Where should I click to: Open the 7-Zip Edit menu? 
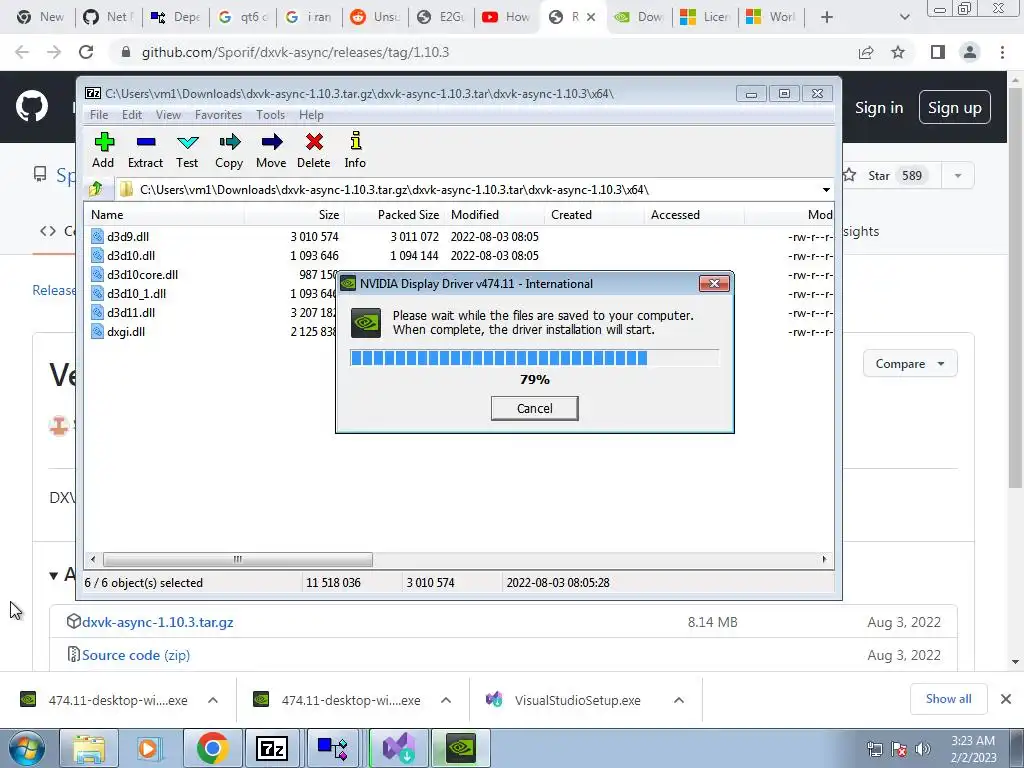(131, 115)
